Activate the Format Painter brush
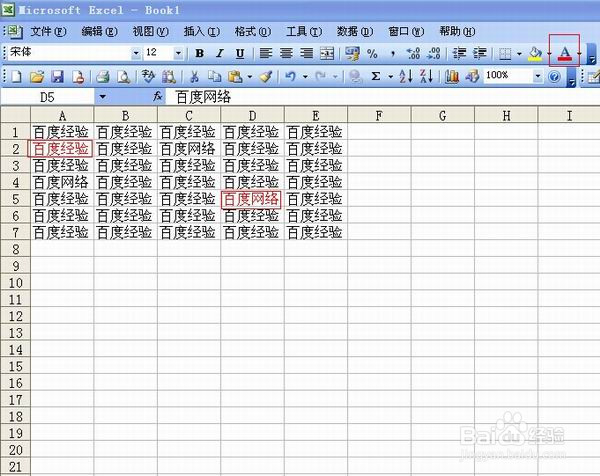 pos(266,77)
